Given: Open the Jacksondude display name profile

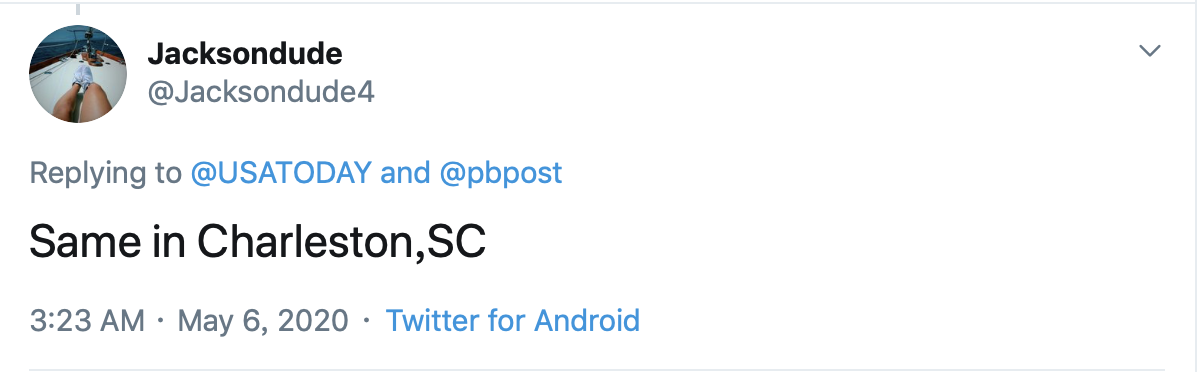Looking at the screenshot, I should coord(245,53).
